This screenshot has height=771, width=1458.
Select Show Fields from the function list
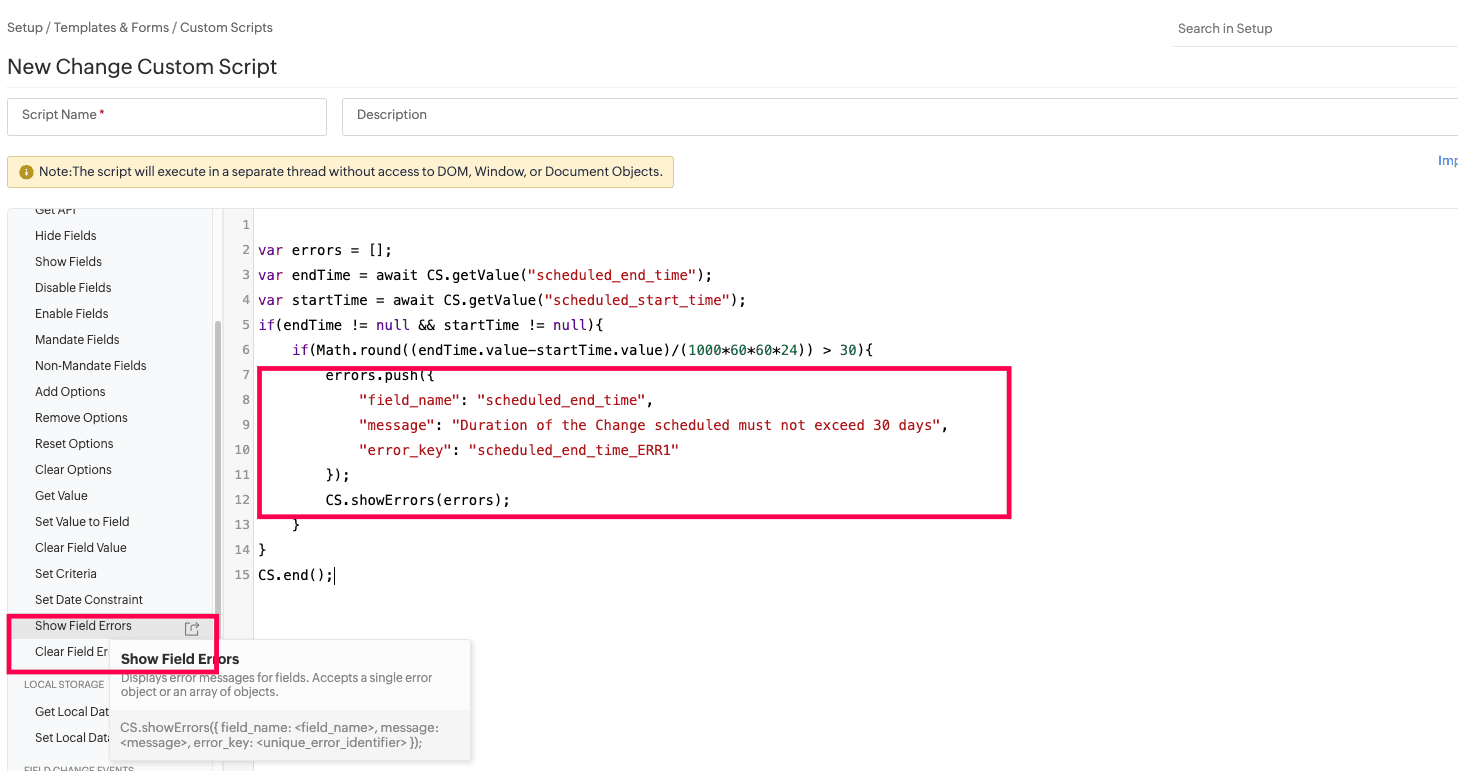point(68,262)
